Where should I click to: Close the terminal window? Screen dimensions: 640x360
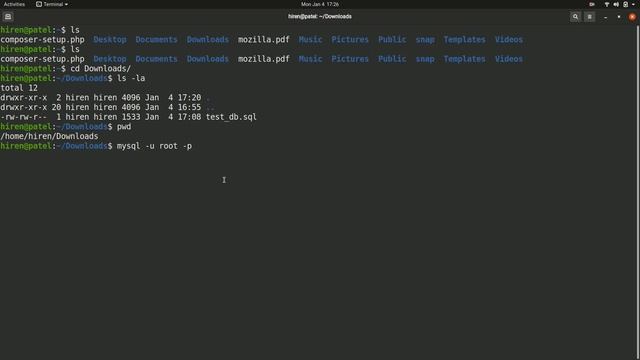point(632,17)
